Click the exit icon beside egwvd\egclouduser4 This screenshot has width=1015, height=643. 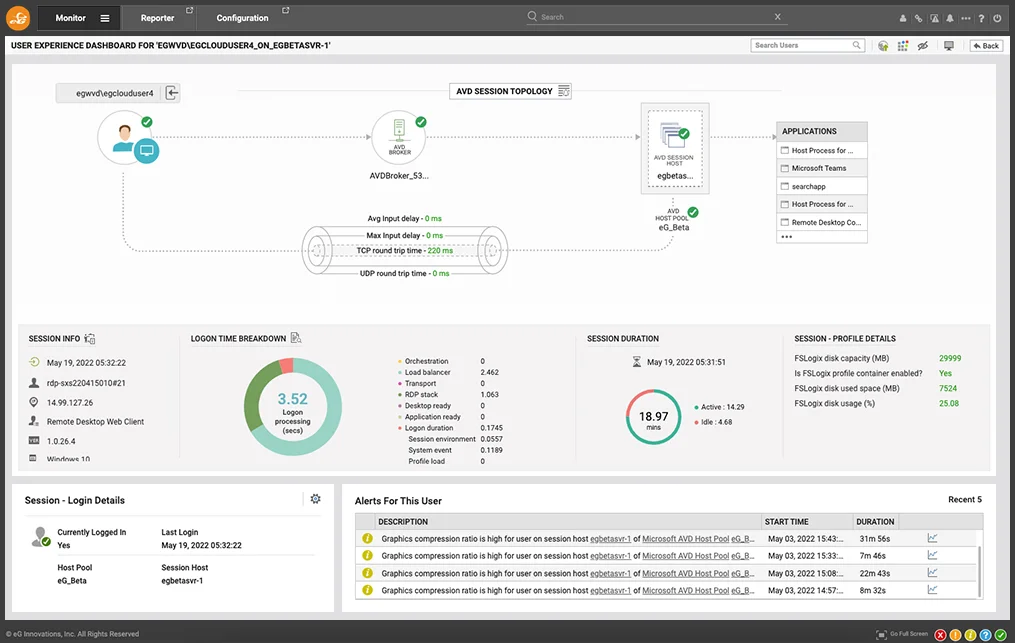click(172, 93)
